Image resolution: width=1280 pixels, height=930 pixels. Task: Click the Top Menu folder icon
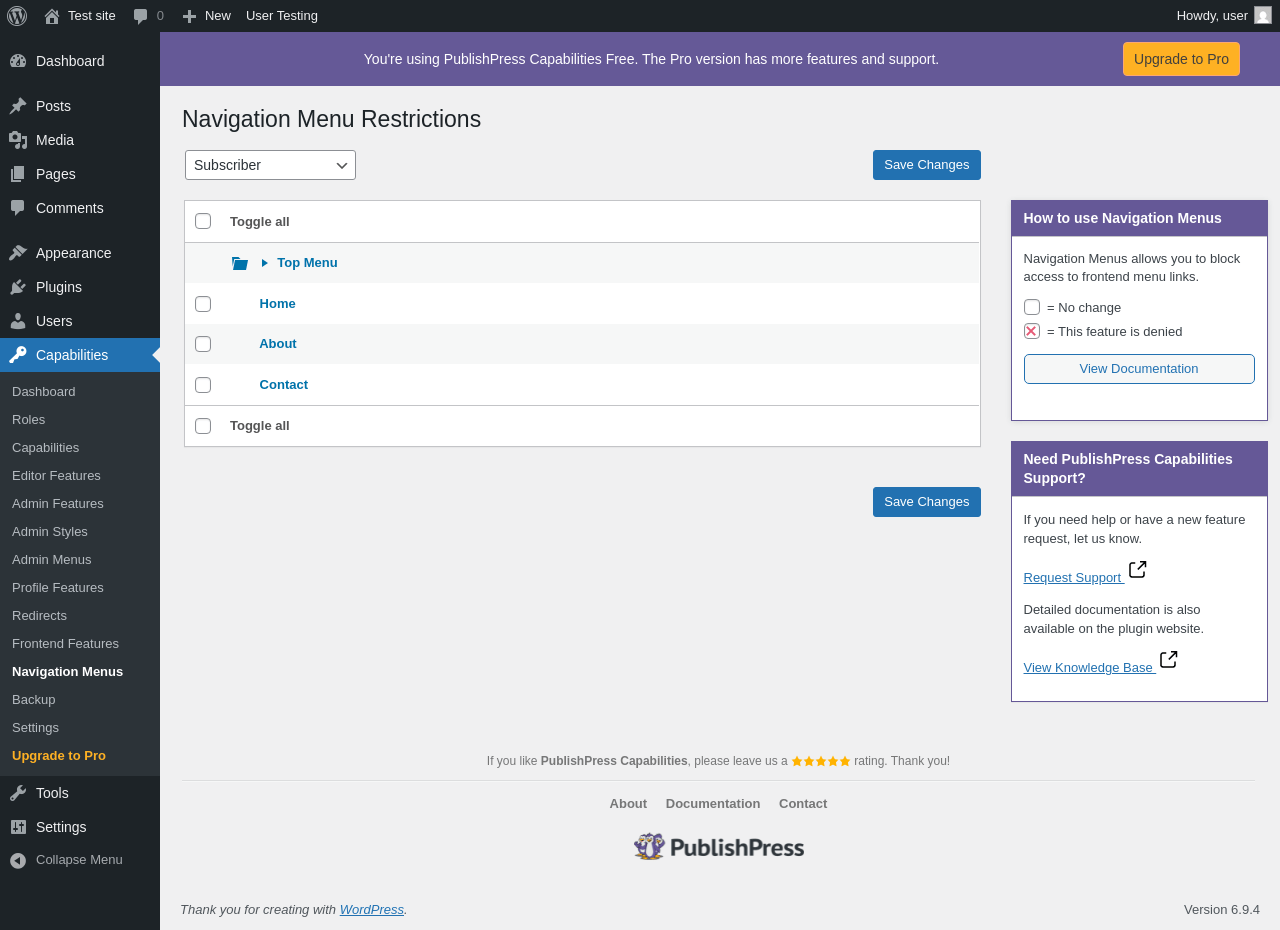tap(240, 263)
